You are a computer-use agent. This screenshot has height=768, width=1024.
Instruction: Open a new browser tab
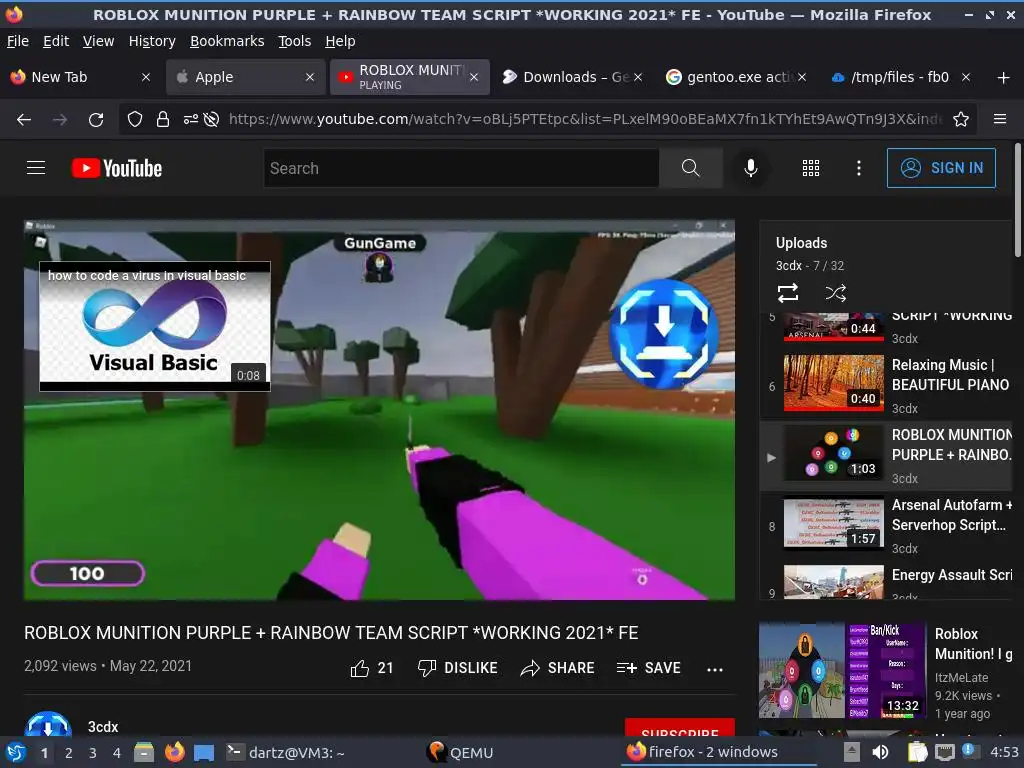click(1004, 78)
